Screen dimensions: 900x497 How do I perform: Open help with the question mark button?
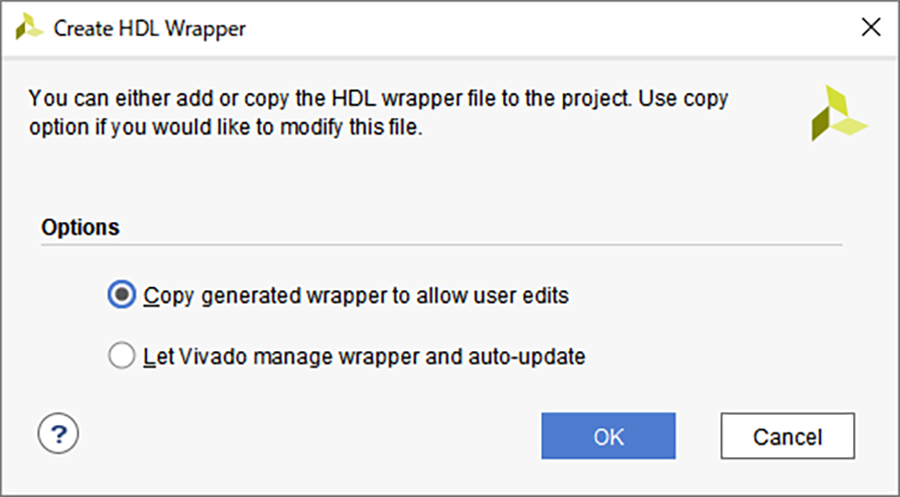pos(58,433)
